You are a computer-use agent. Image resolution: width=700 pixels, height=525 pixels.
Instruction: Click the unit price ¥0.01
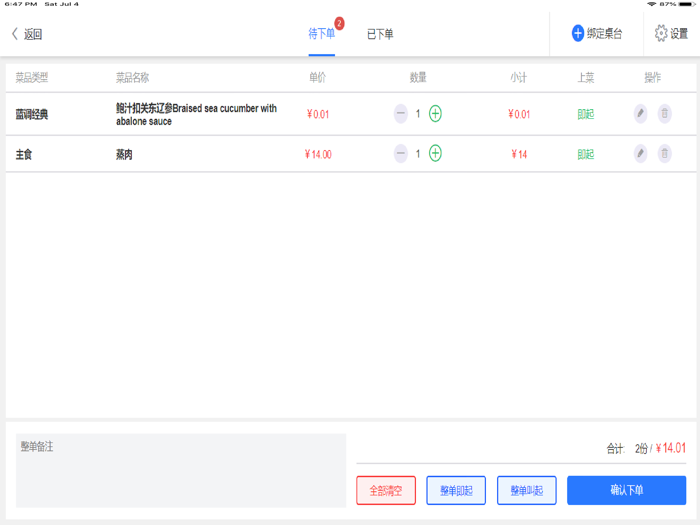click(318, 114)
